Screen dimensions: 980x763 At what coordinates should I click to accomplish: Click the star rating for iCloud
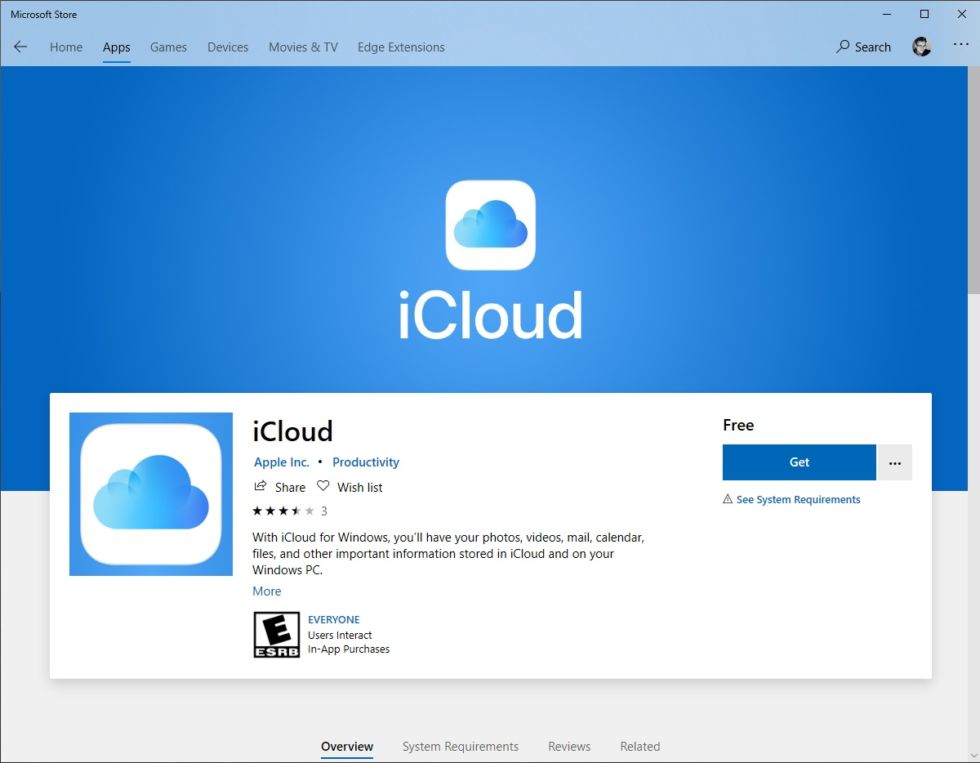[283, 511]
